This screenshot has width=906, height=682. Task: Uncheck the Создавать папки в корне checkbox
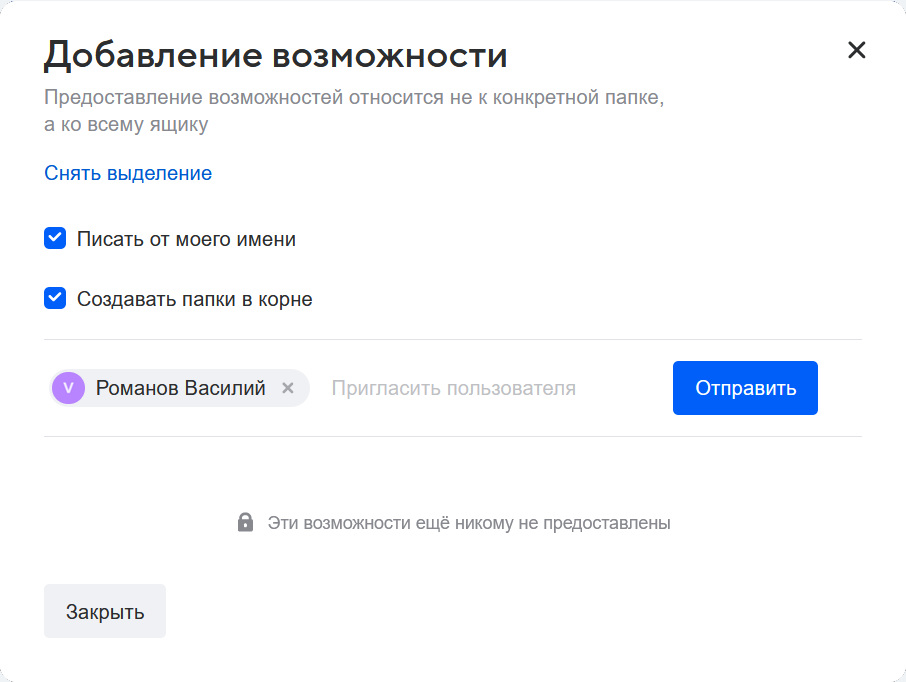tap(55, 298)
